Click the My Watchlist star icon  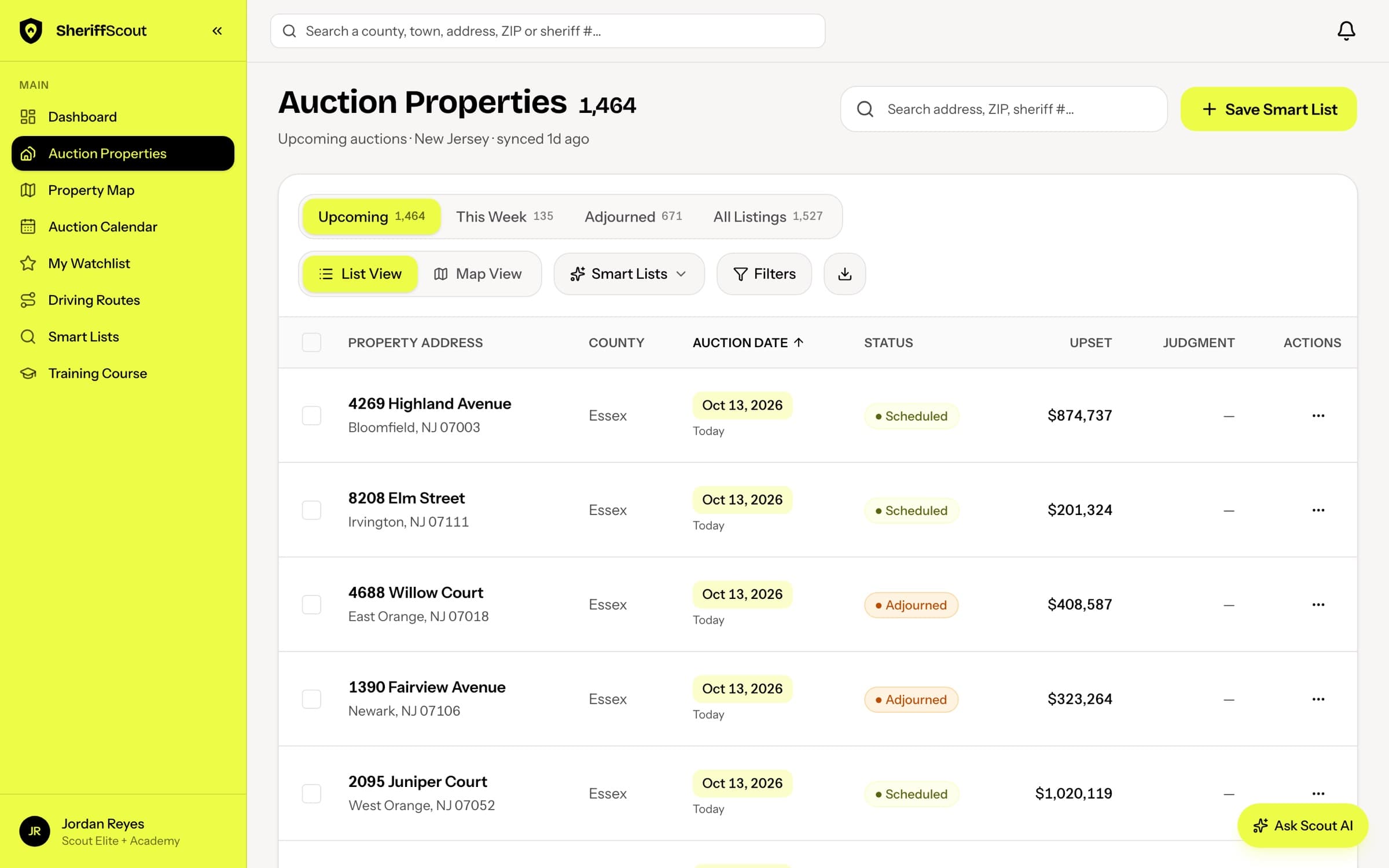28,263
